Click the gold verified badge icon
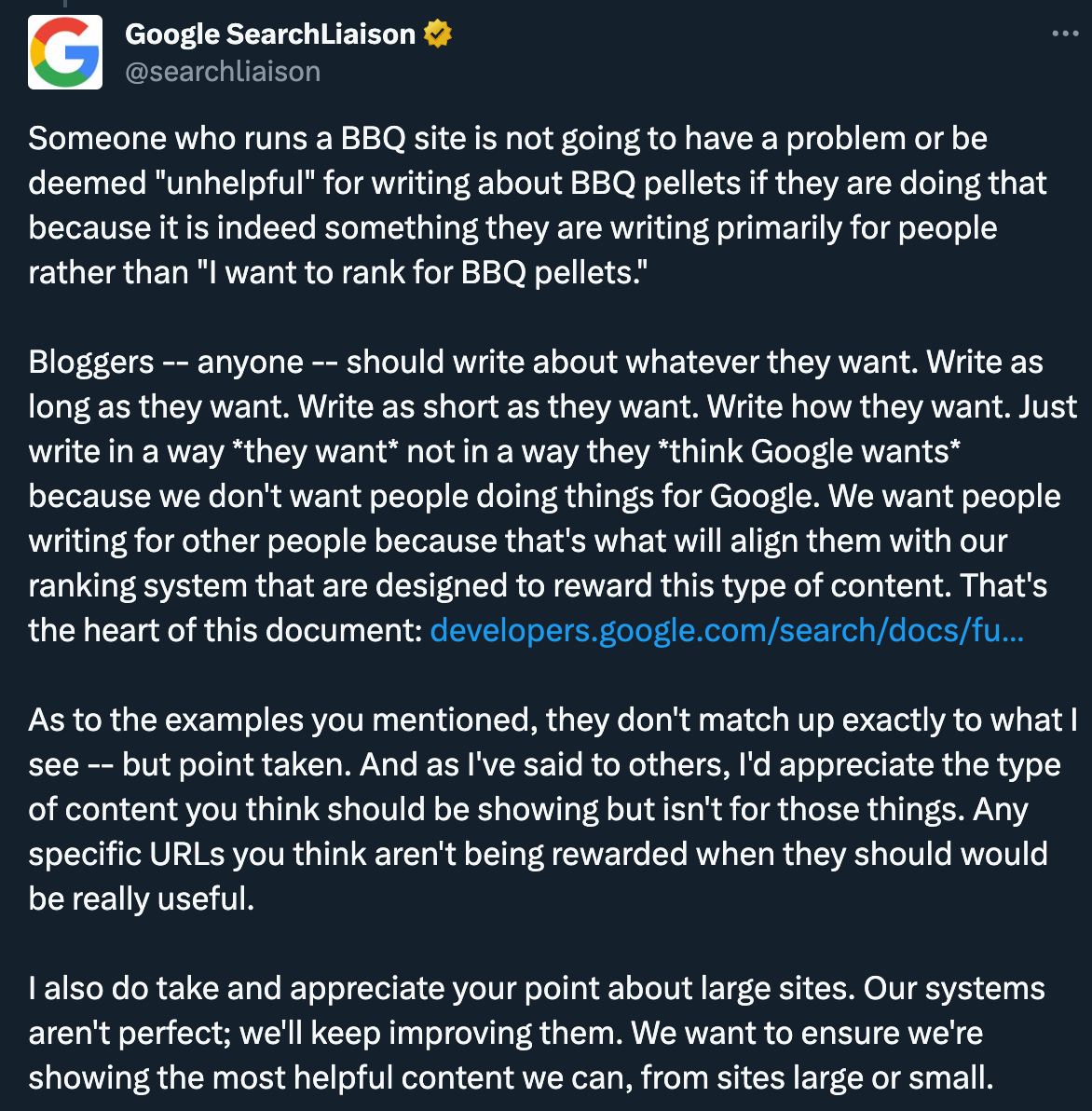The image size is (1092, 1111). [x=437, y=34]
